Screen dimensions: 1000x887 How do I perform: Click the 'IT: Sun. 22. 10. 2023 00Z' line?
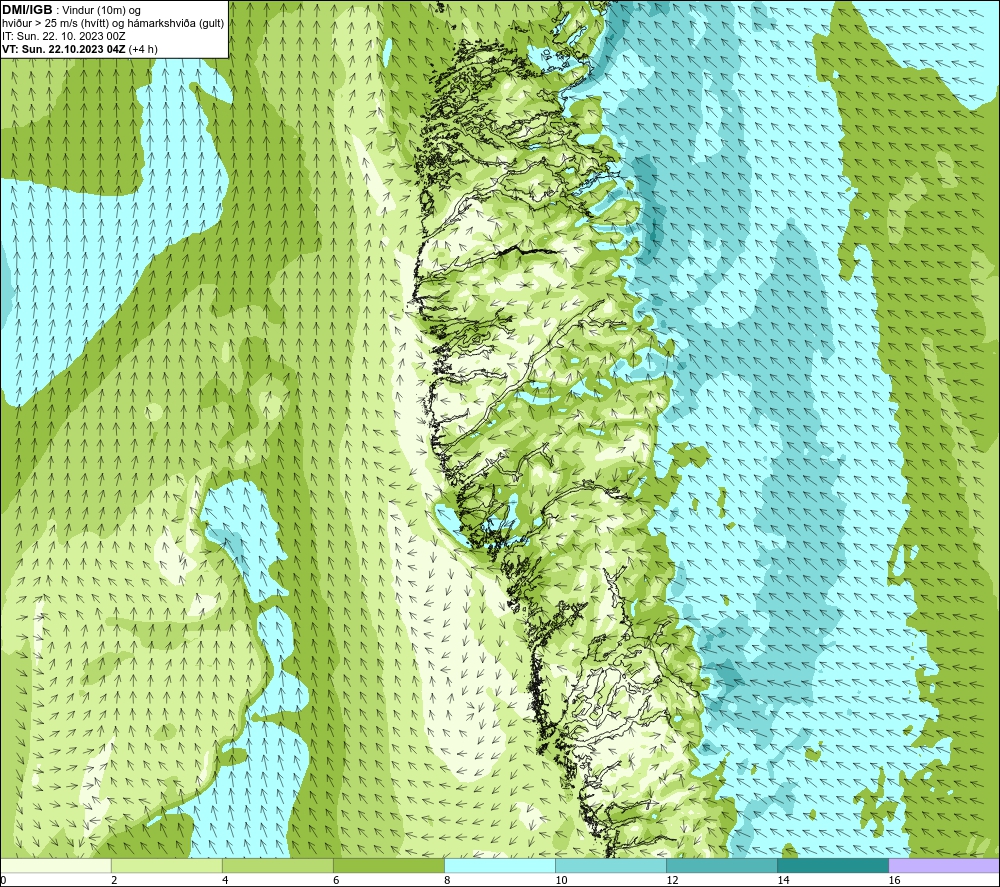coord(64,36)
